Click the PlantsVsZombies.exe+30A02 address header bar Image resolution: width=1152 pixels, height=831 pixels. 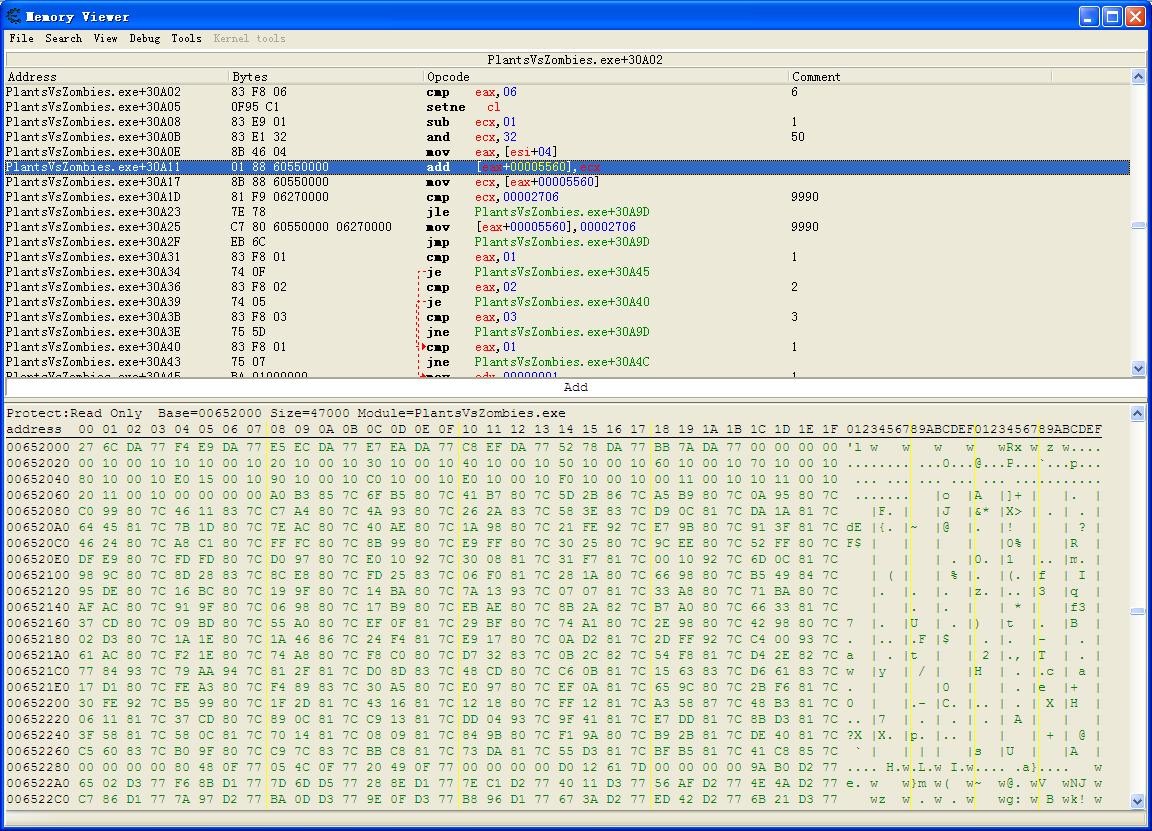click(575, 60)
